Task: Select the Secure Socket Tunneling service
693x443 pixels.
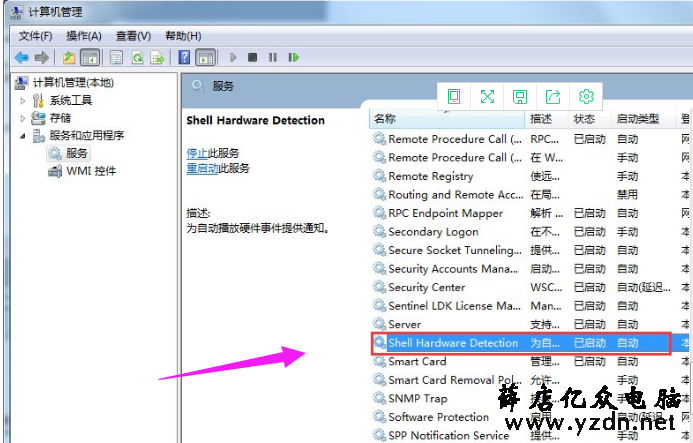Action: 530,250
